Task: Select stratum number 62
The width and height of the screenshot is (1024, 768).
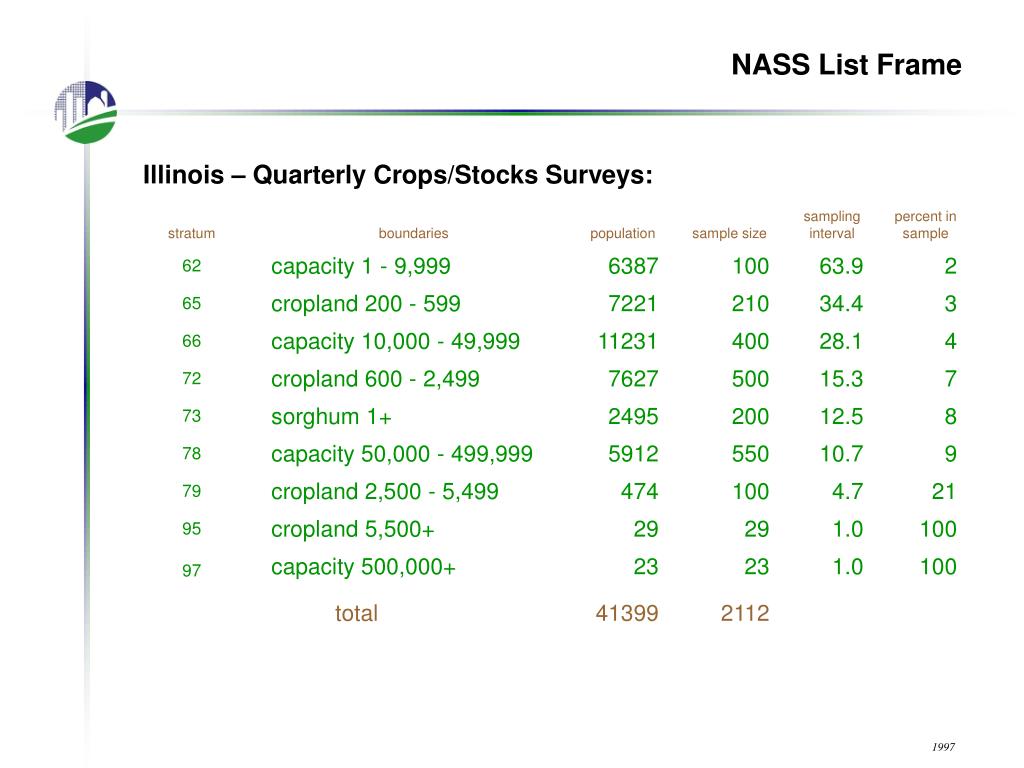Action: [191, 266]
